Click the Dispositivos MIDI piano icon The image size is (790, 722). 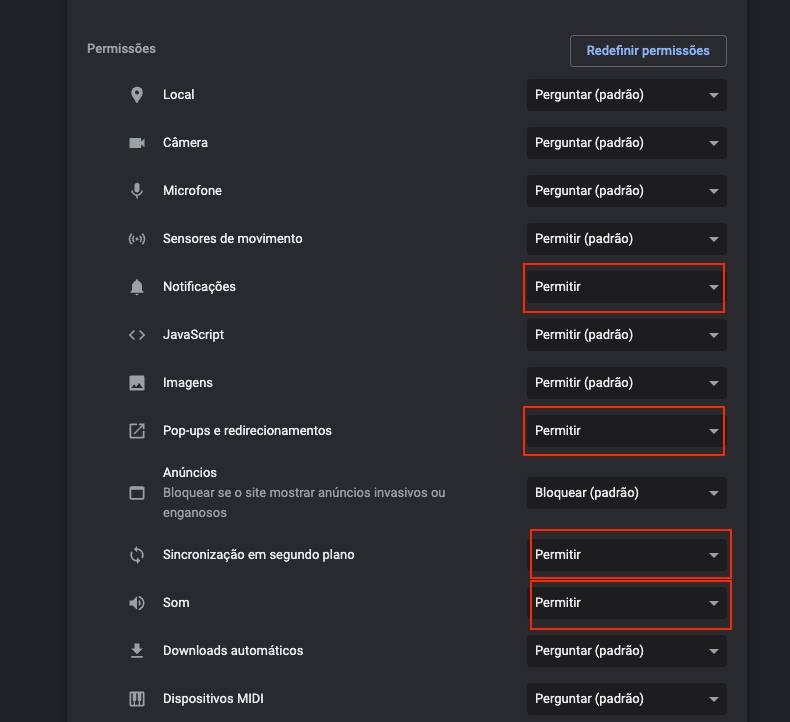(x=137, y=699)
